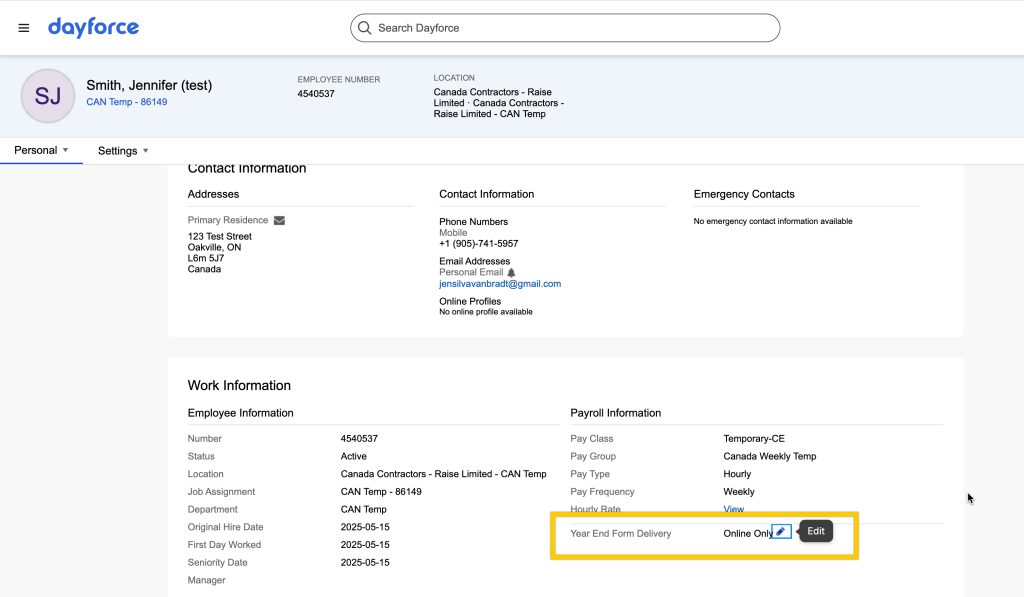
Task: Click the employee number 4540537 in header
Action: pyautogui.click(x=316, y=94)
